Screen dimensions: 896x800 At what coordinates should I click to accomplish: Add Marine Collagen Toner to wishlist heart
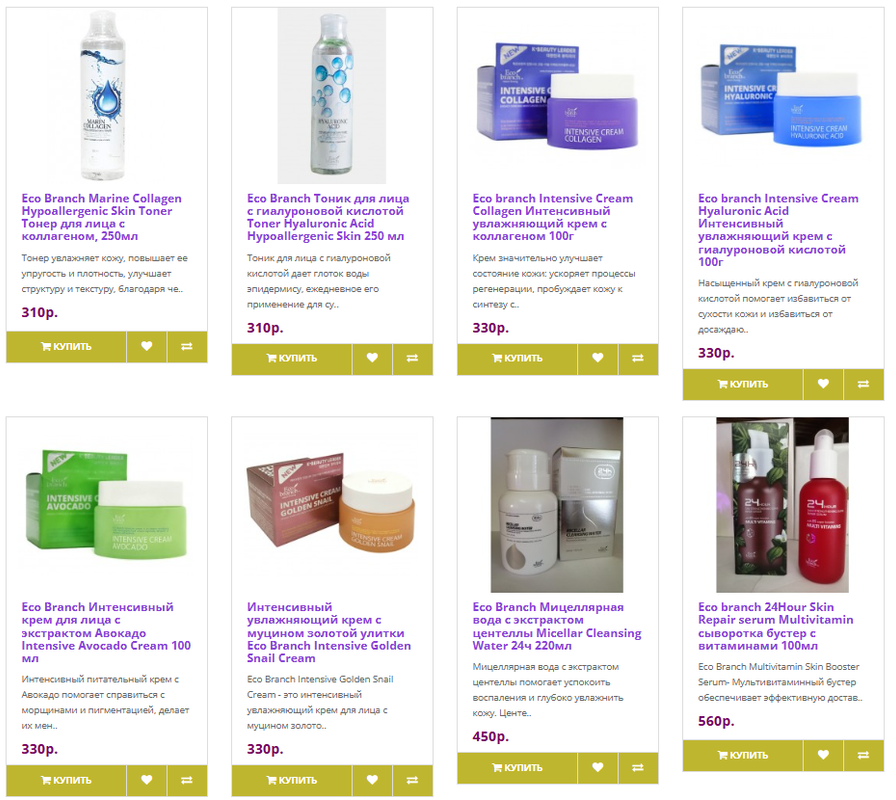tap(147, 347)
